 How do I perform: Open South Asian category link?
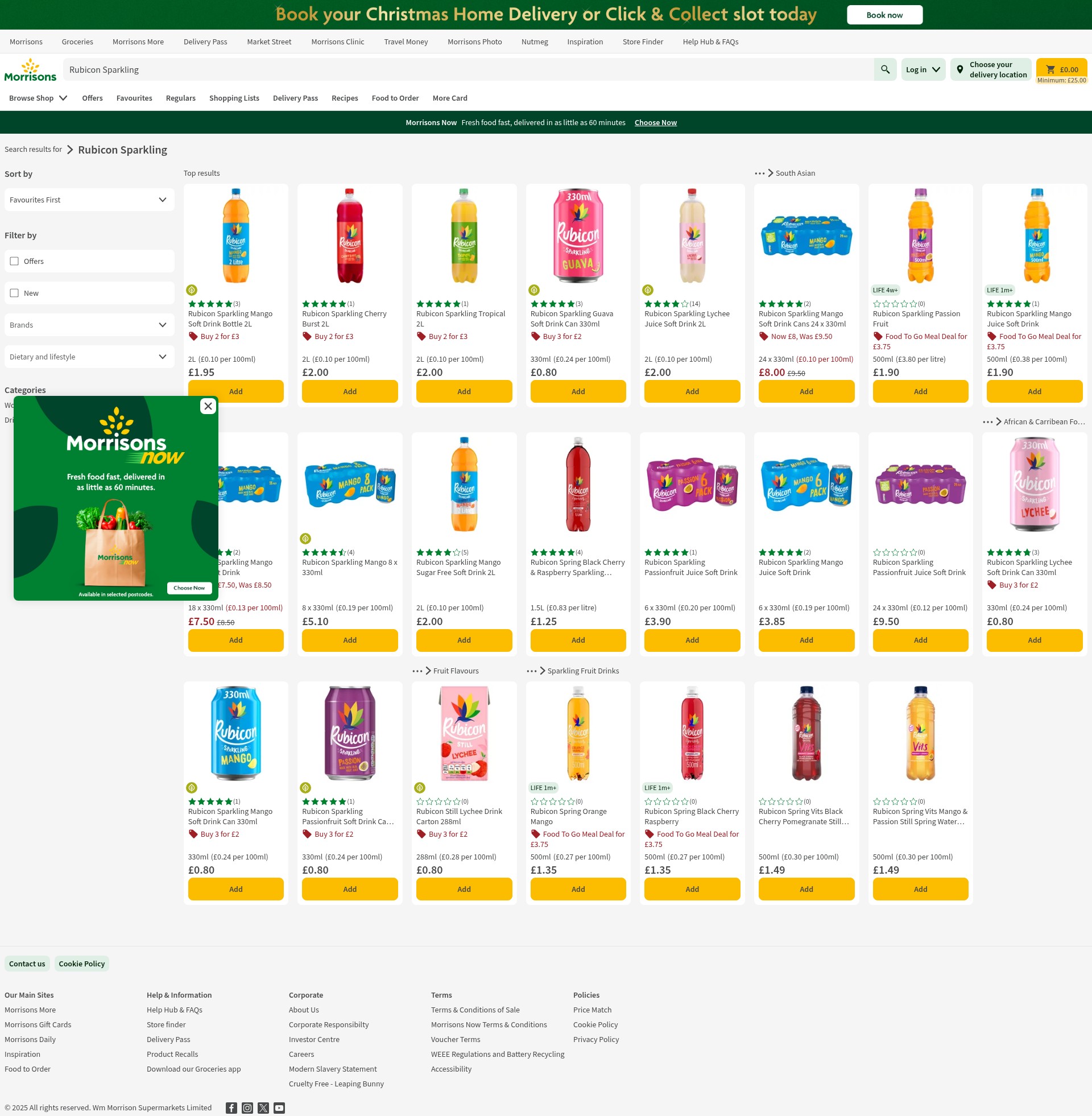[x=795, y=173]
